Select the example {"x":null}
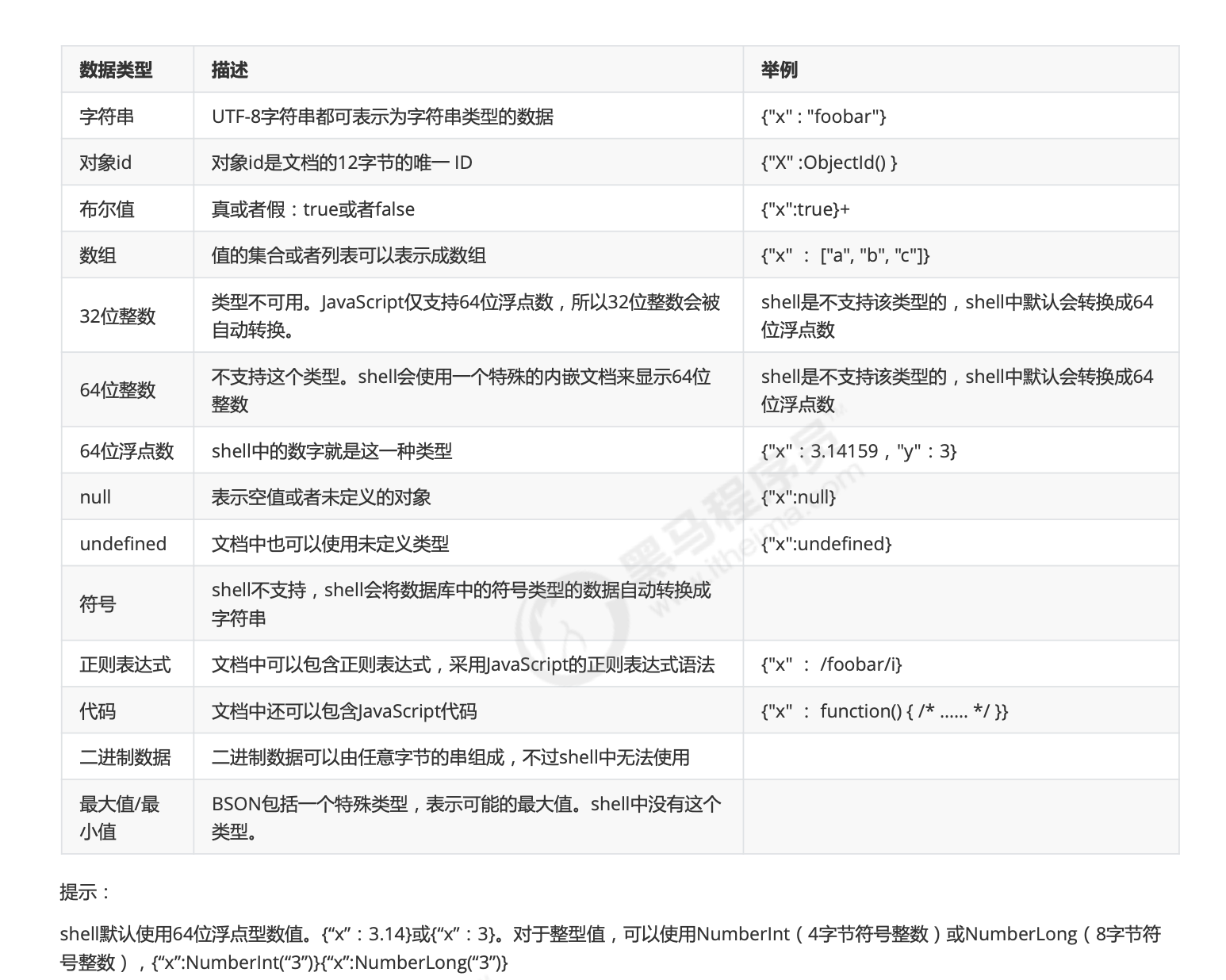 799,497
